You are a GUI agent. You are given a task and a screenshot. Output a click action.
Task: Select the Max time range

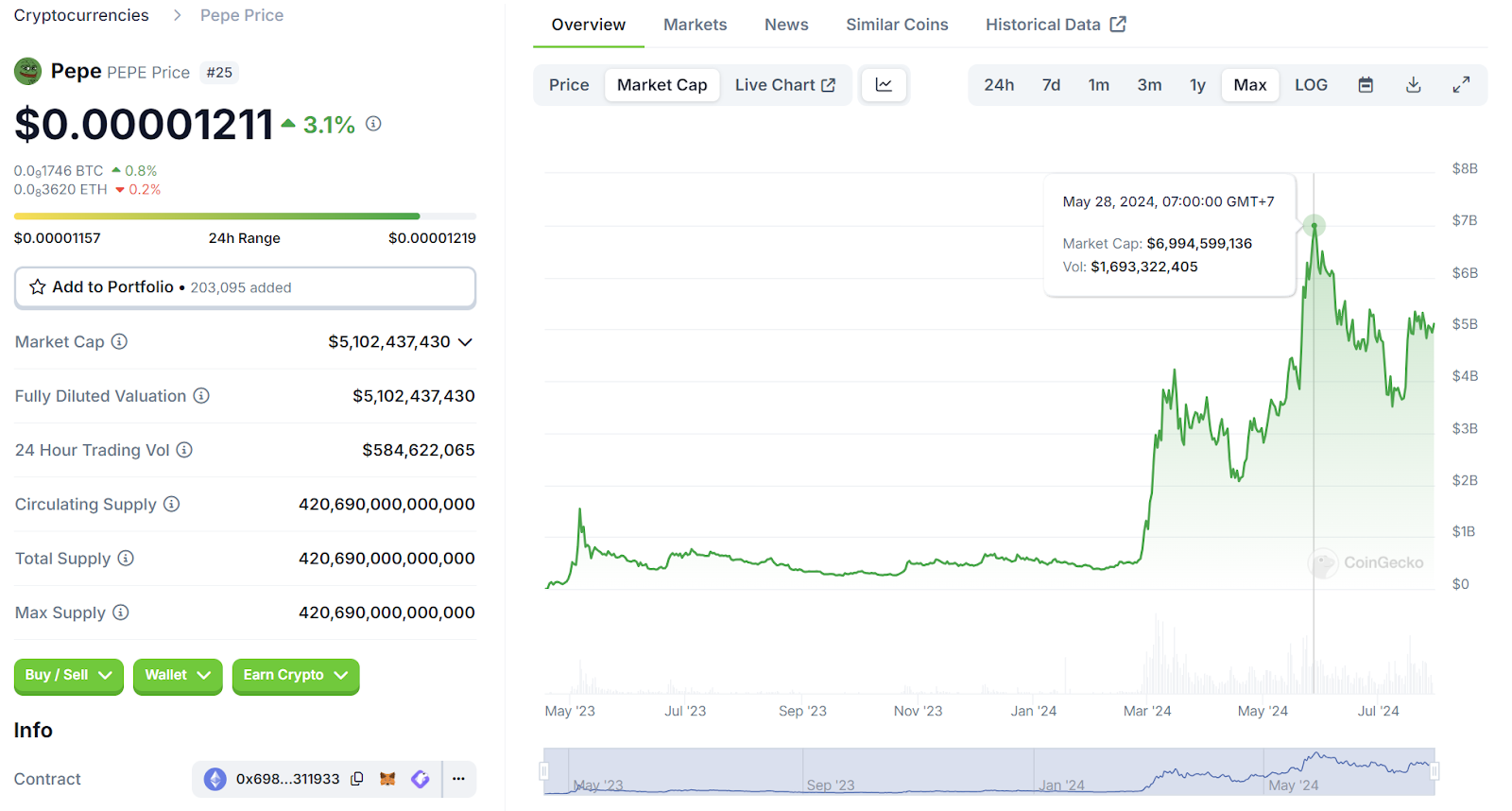(1249, 85)
